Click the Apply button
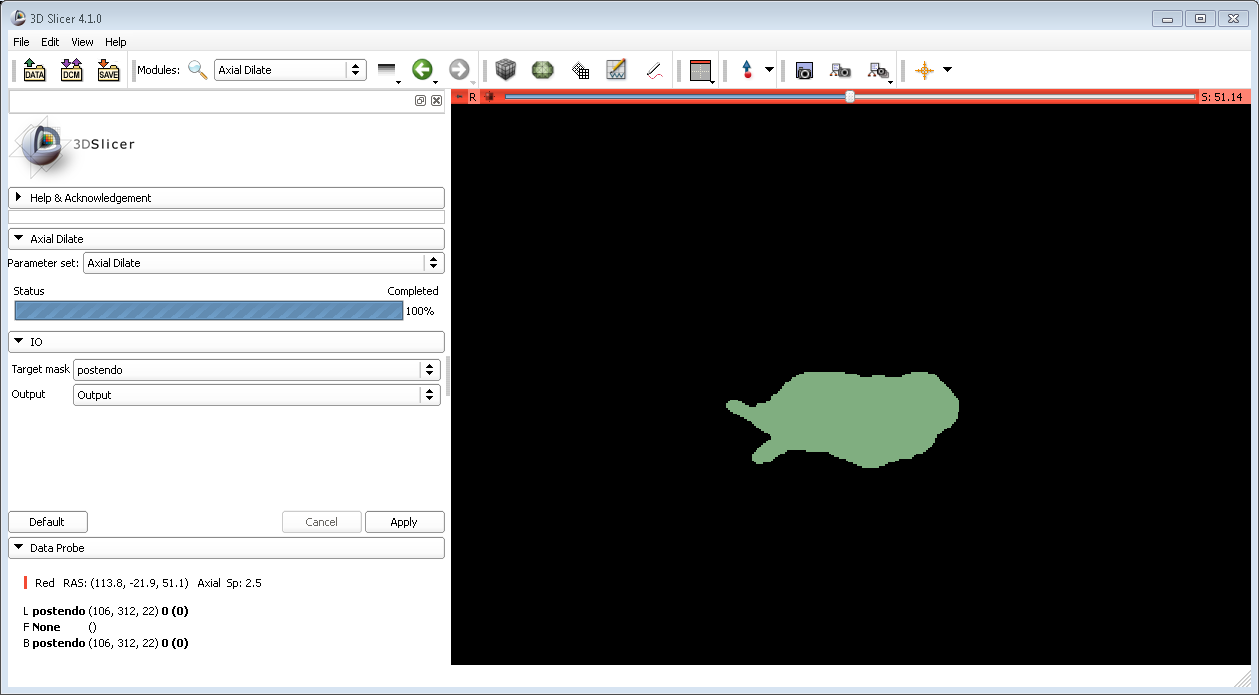 coord(404,522)
